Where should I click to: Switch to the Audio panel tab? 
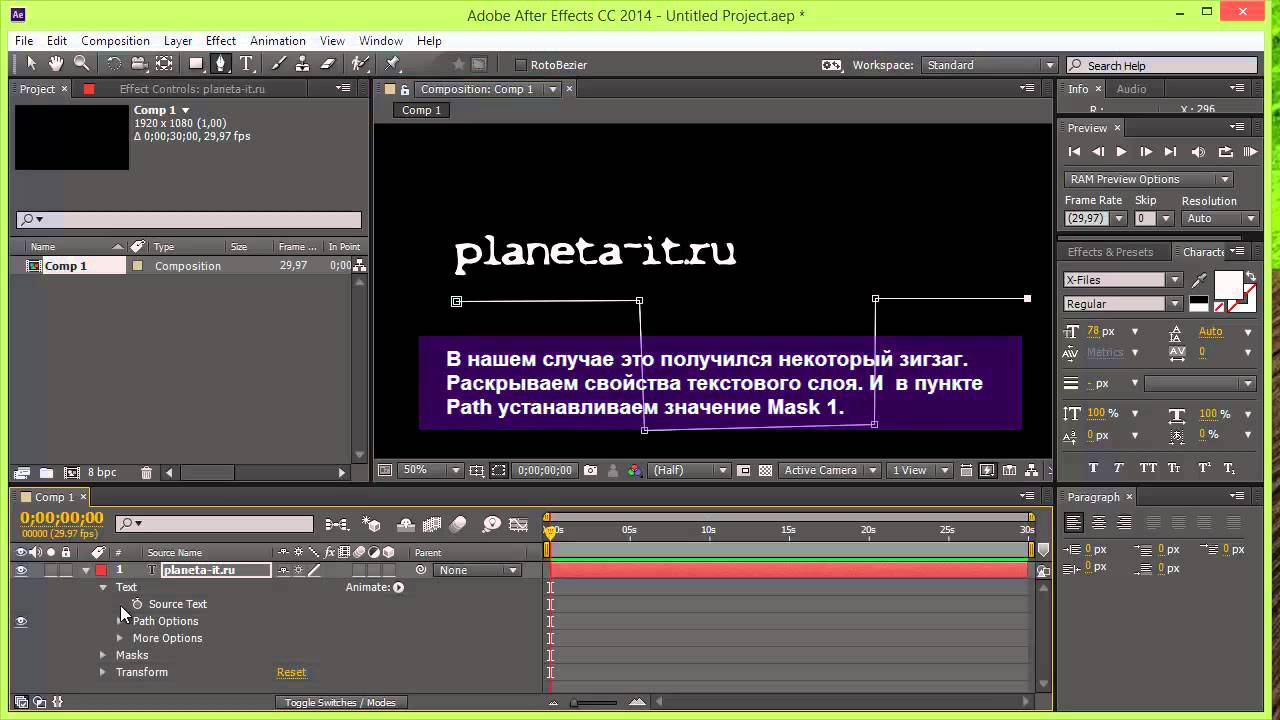[x=1131, y=89]
